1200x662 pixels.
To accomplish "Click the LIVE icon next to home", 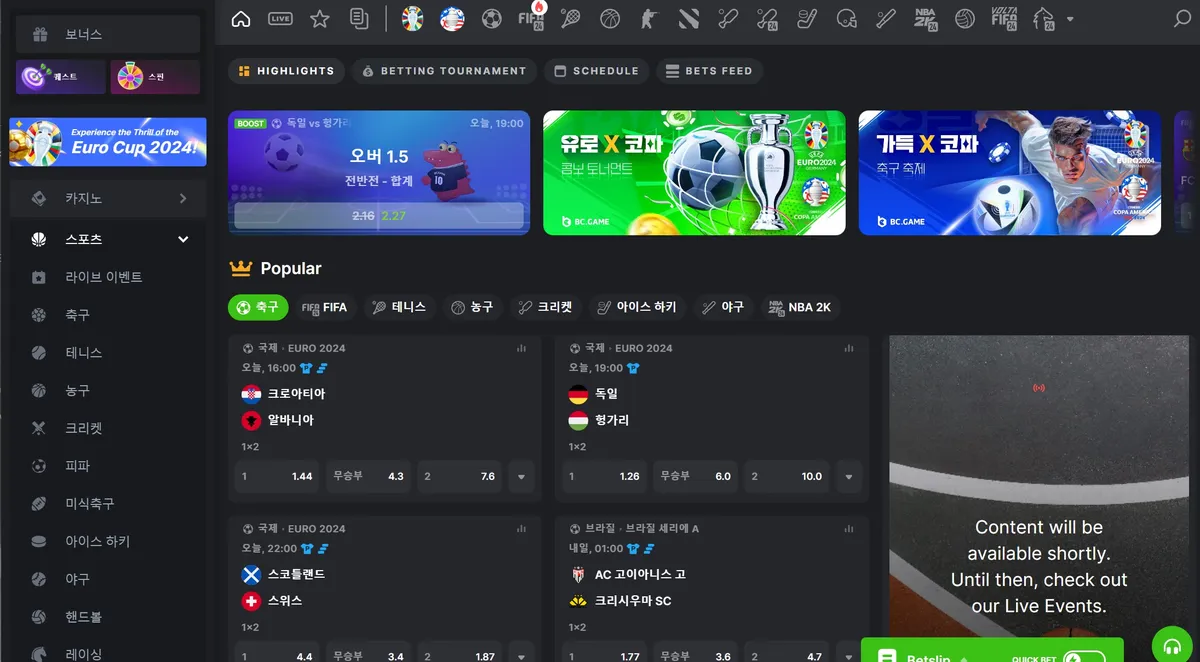I will click(280, 18).
